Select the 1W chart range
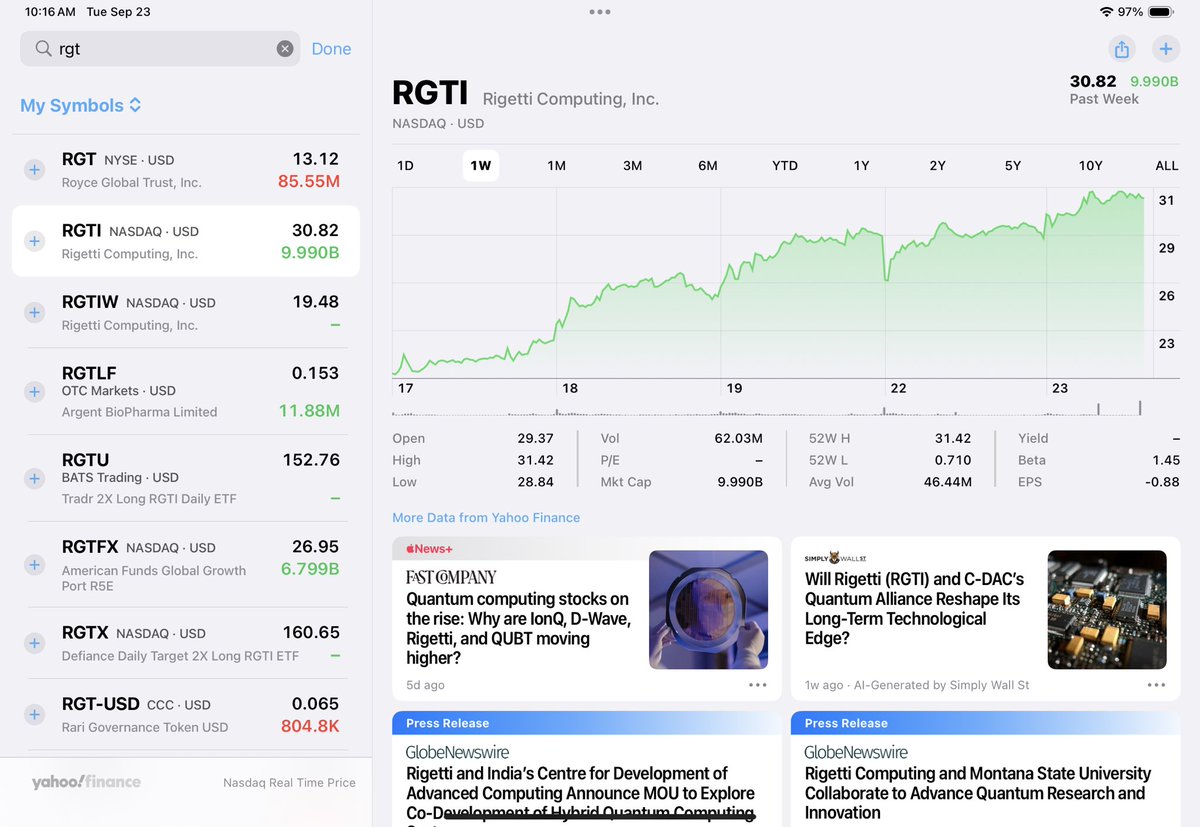 (481, 166)
